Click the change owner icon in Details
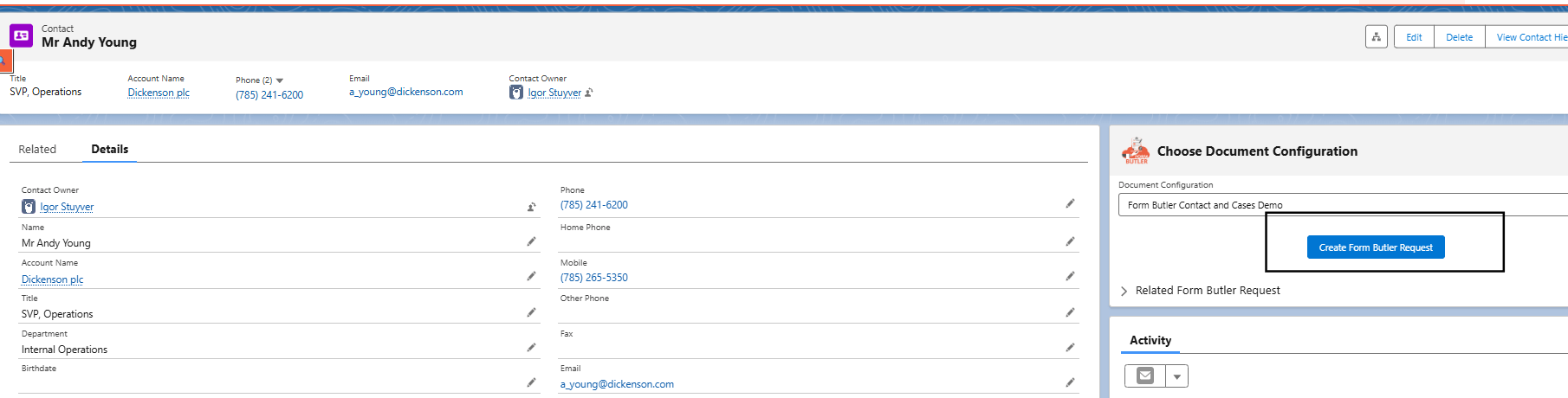 (531, 207)
